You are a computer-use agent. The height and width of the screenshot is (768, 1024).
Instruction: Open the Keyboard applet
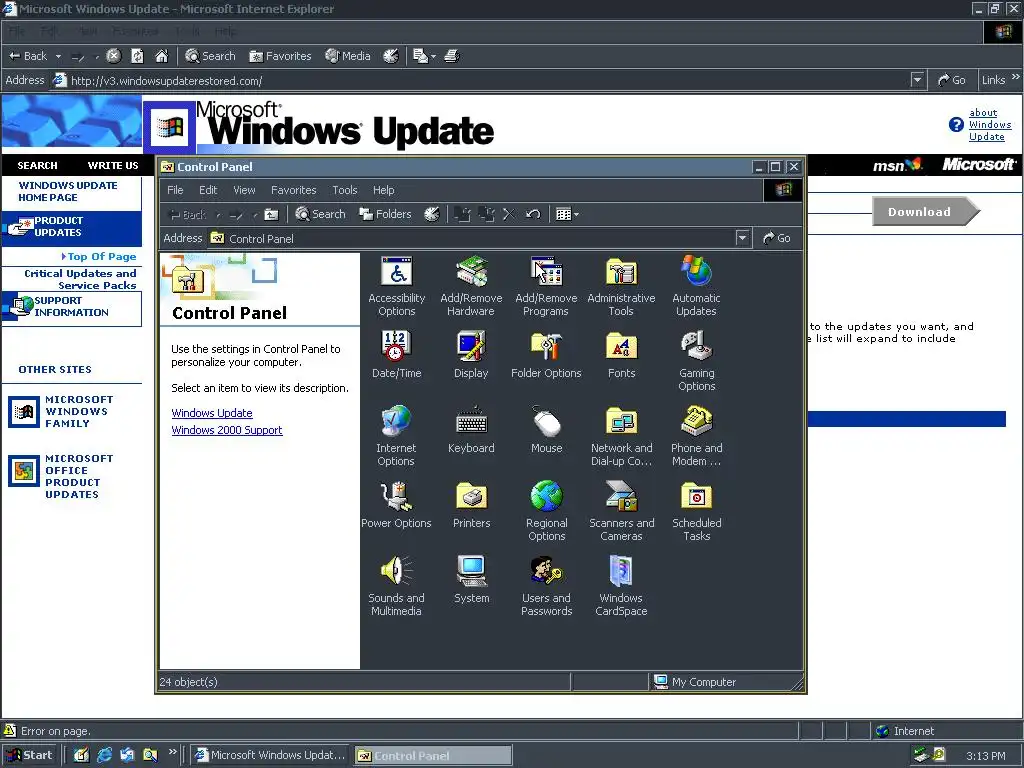point(471,430)
